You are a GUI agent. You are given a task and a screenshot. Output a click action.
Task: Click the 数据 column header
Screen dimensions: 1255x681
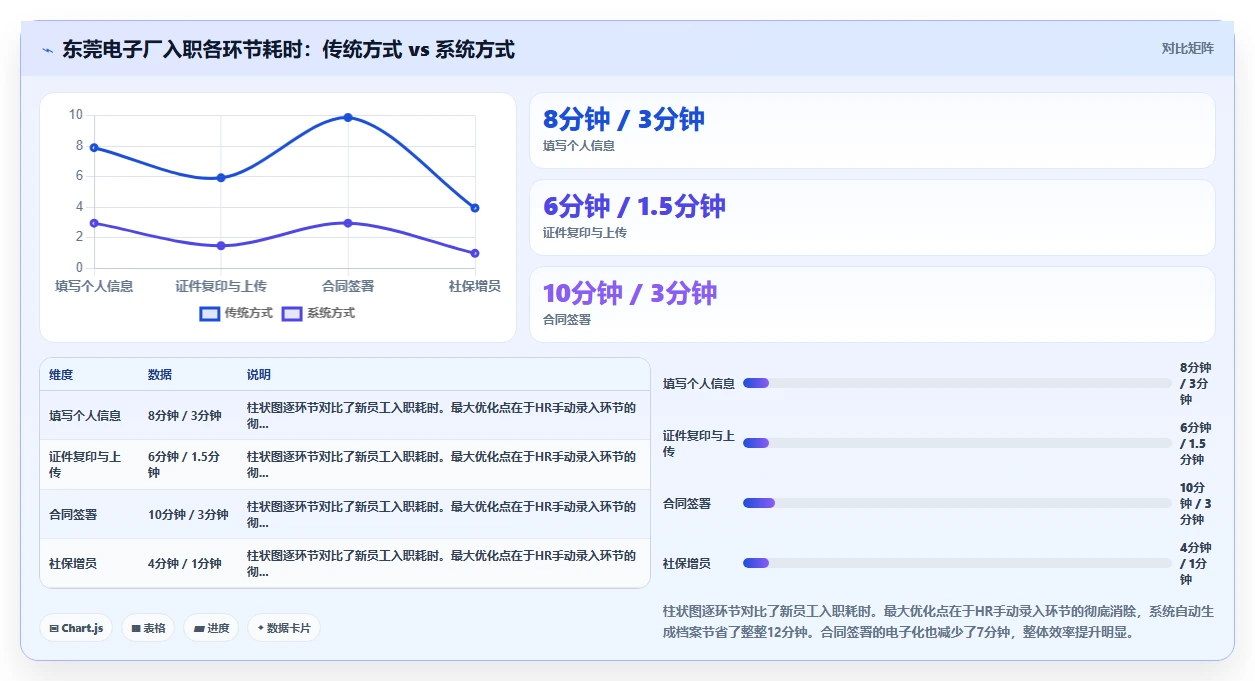pos(160,375)
